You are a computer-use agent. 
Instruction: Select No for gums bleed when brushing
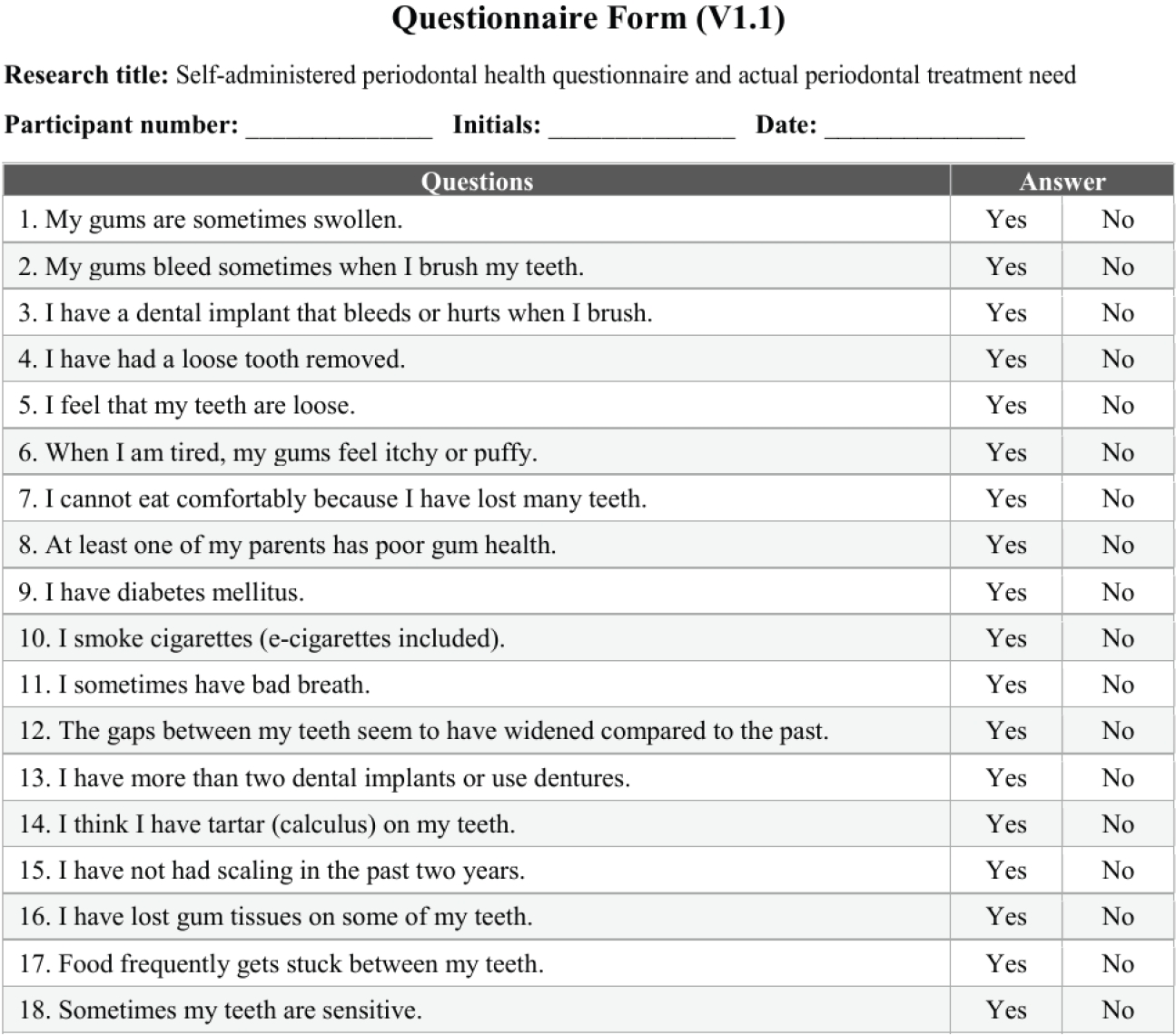point(1118,267)
